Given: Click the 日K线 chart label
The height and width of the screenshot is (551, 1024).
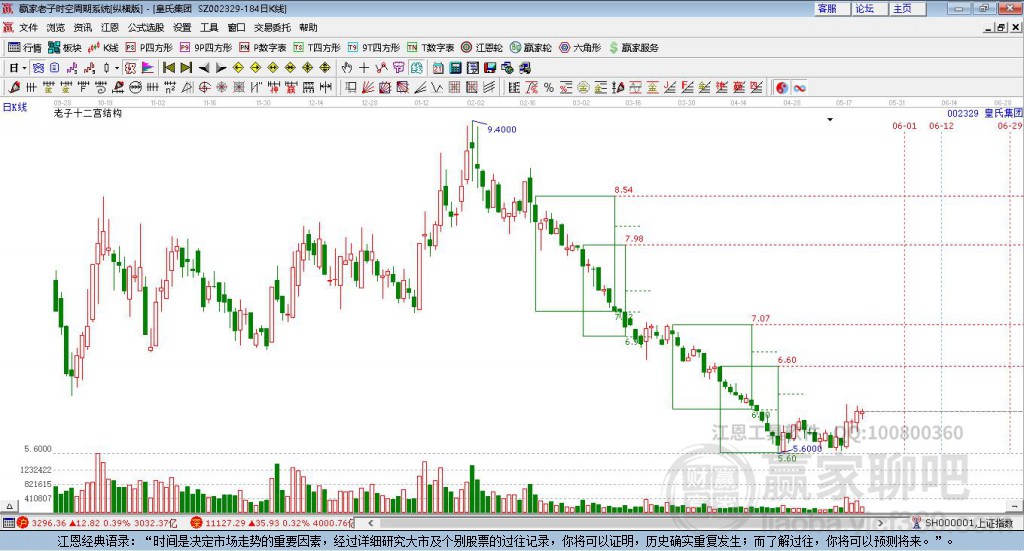Looking at the screenshot, I should [15, 107].
